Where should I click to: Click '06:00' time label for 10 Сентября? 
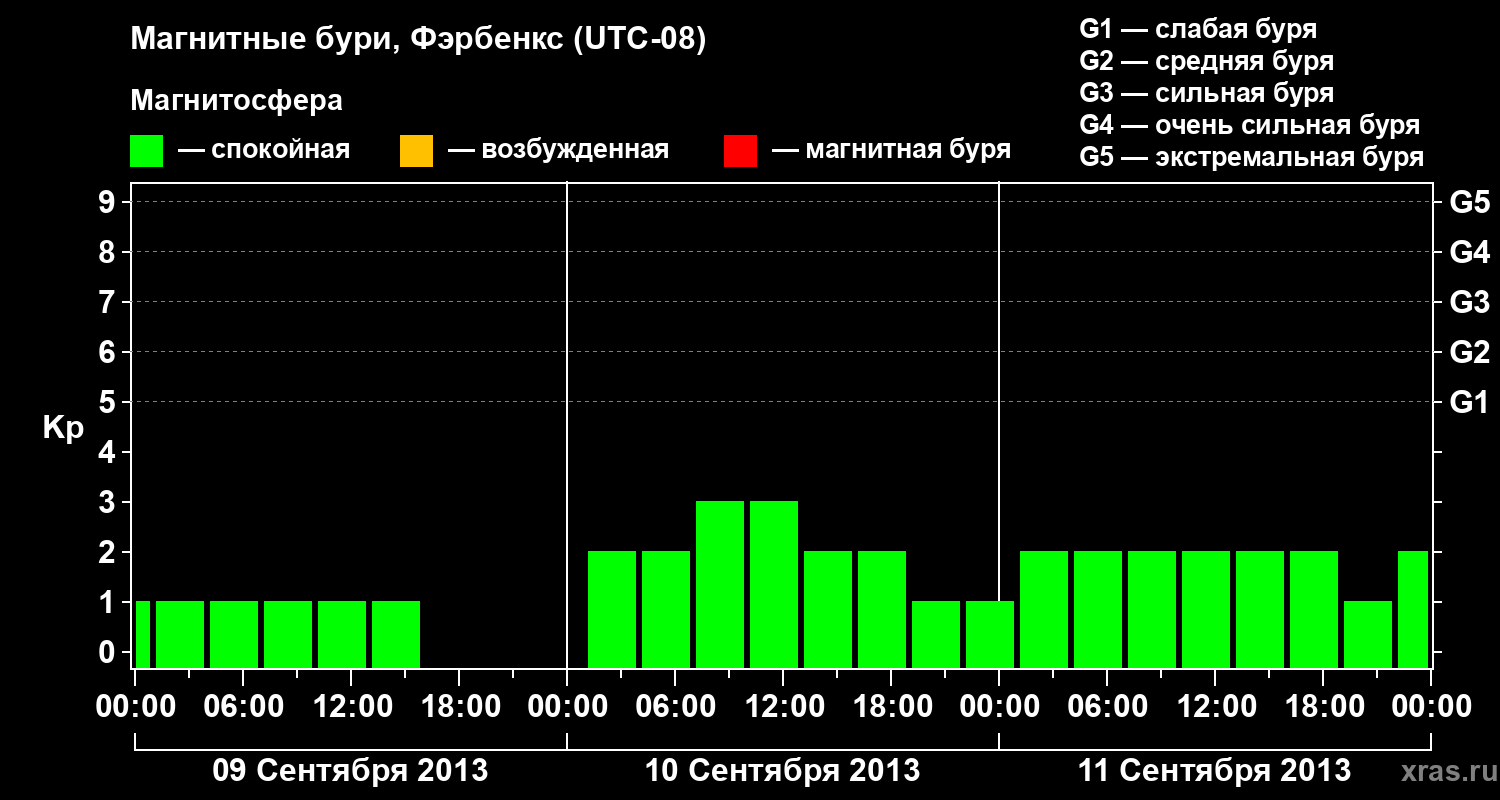674,706
